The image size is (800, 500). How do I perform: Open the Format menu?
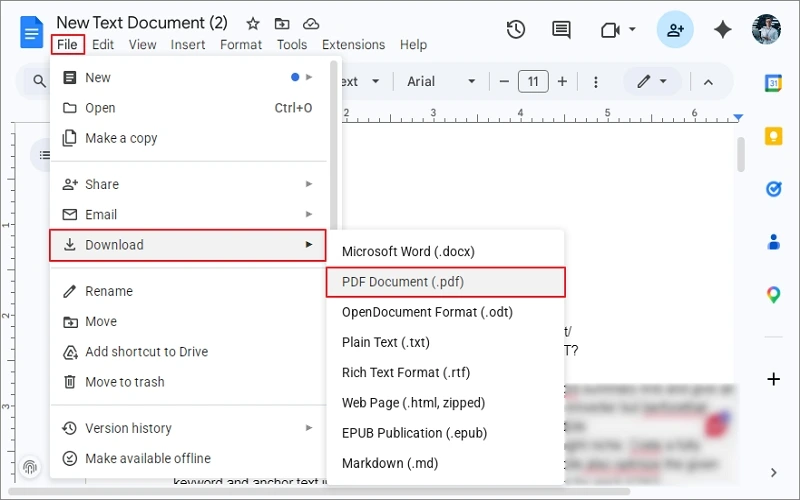(241, 45)
